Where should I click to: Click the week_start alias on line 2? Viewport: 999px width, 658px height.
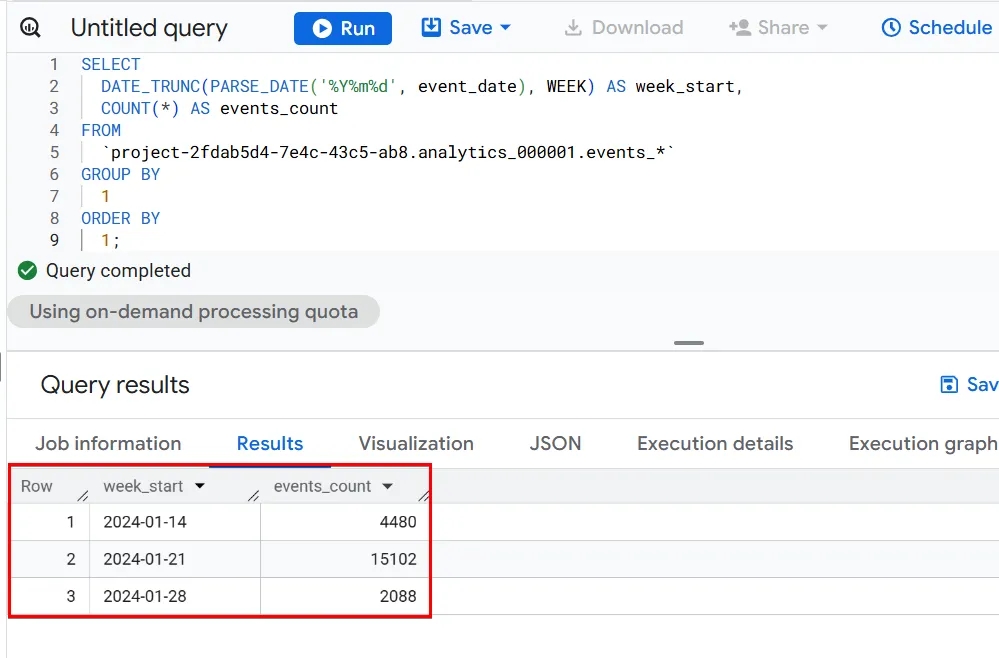coord(685,86)
